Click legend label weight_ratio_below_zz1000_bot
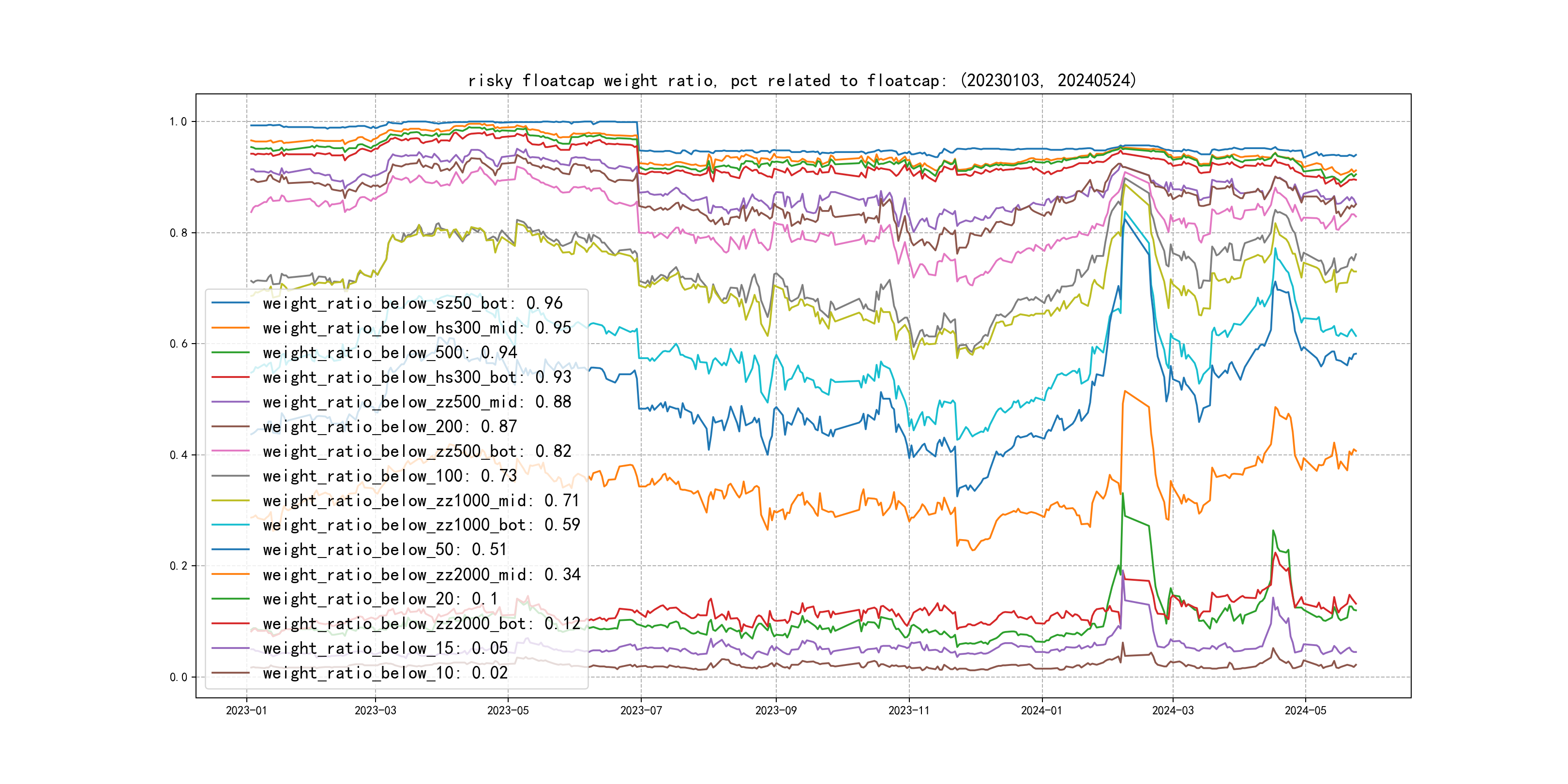 (x=421, y=525)
